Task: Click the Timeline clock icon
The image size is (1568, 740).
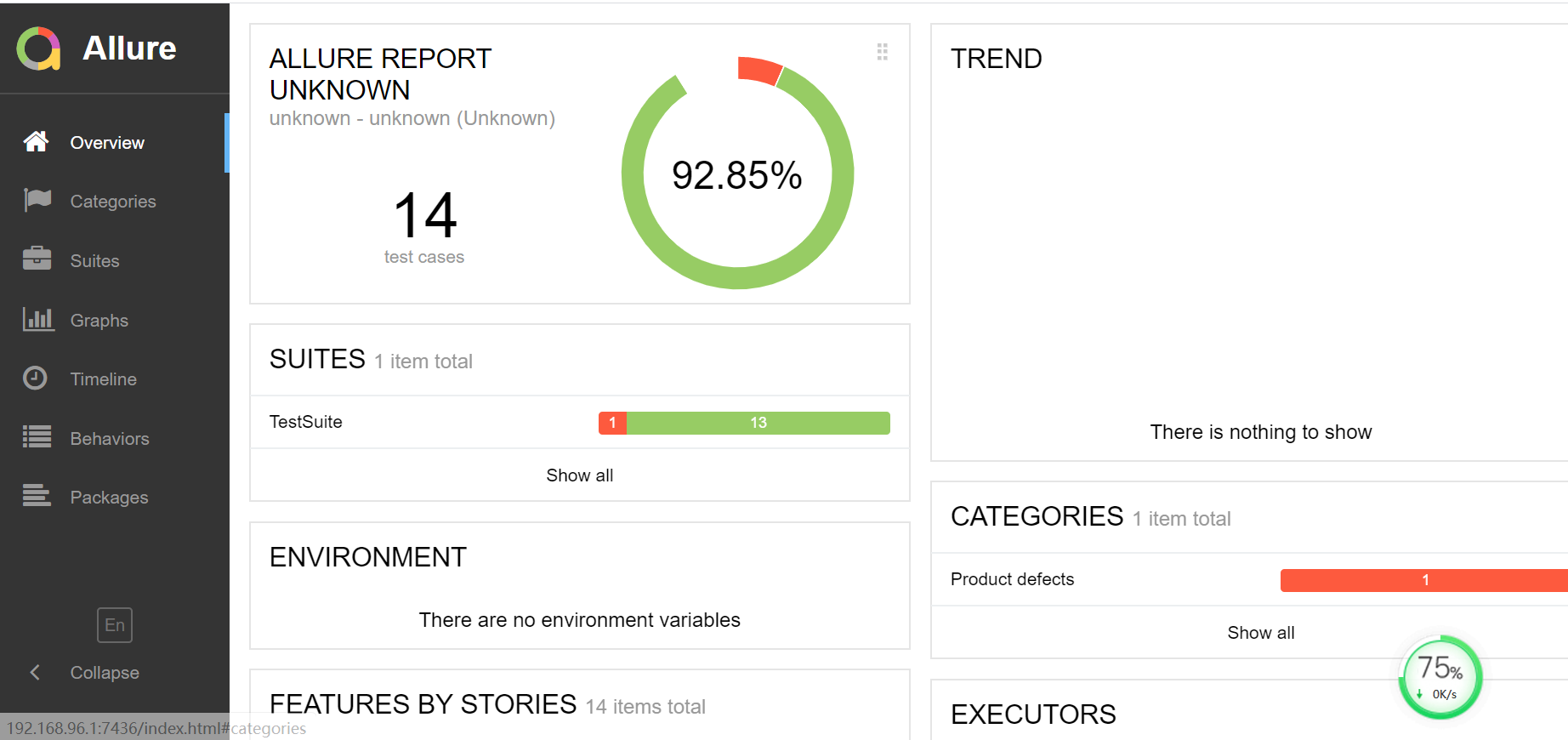Action: 35,378
